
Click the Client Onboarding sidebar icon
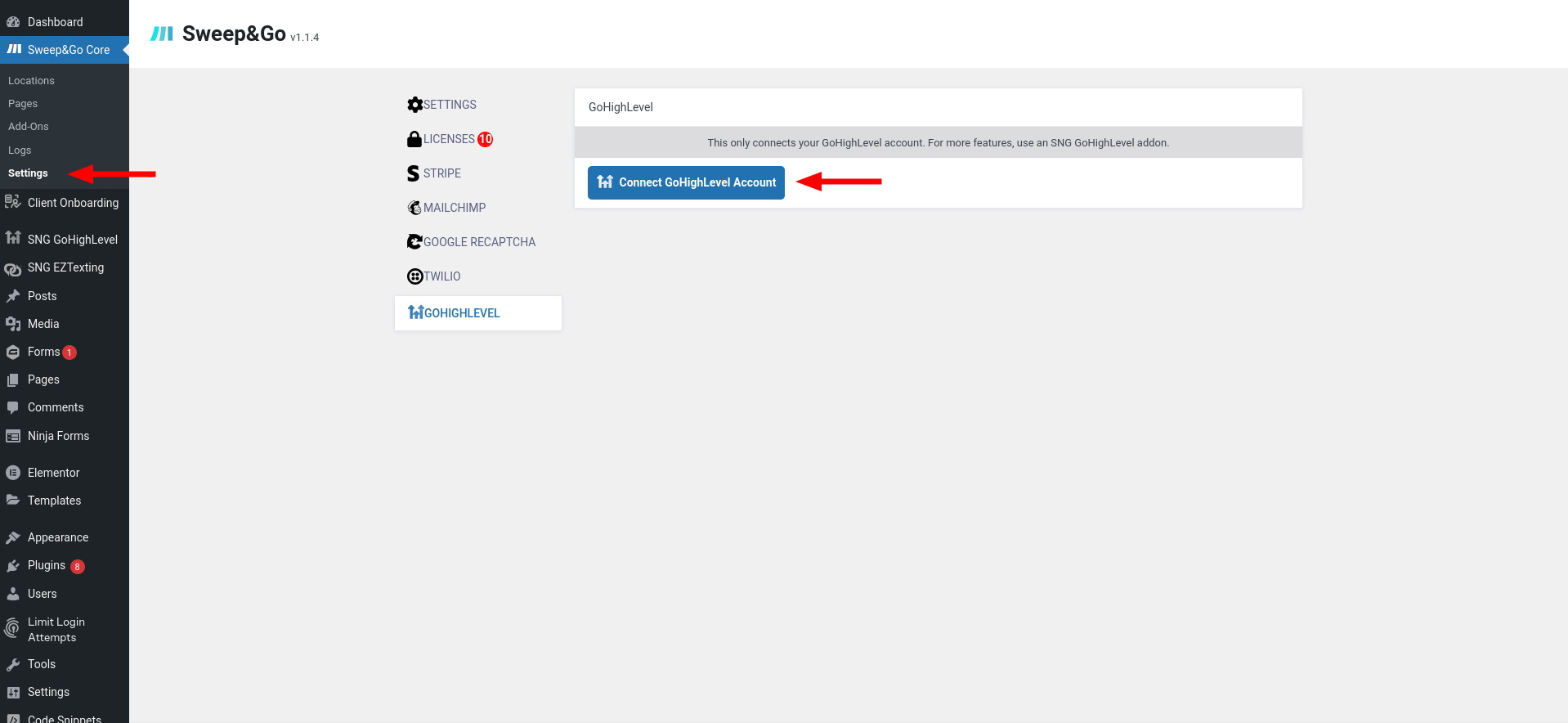pyautogui.click(x=12, y=202)
